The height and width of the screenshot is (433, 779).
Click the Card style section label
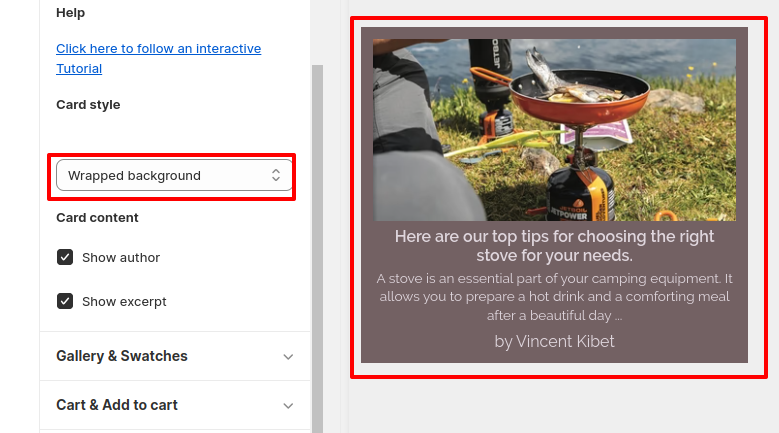point(88,105)
